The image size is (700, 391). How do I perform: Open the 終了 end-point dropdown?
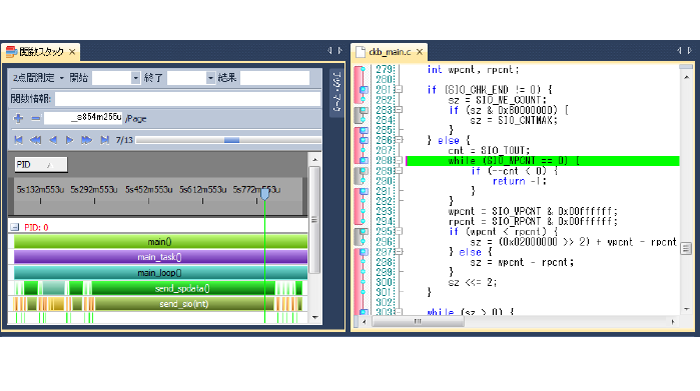pyautogui.click(x=210, y=78)
